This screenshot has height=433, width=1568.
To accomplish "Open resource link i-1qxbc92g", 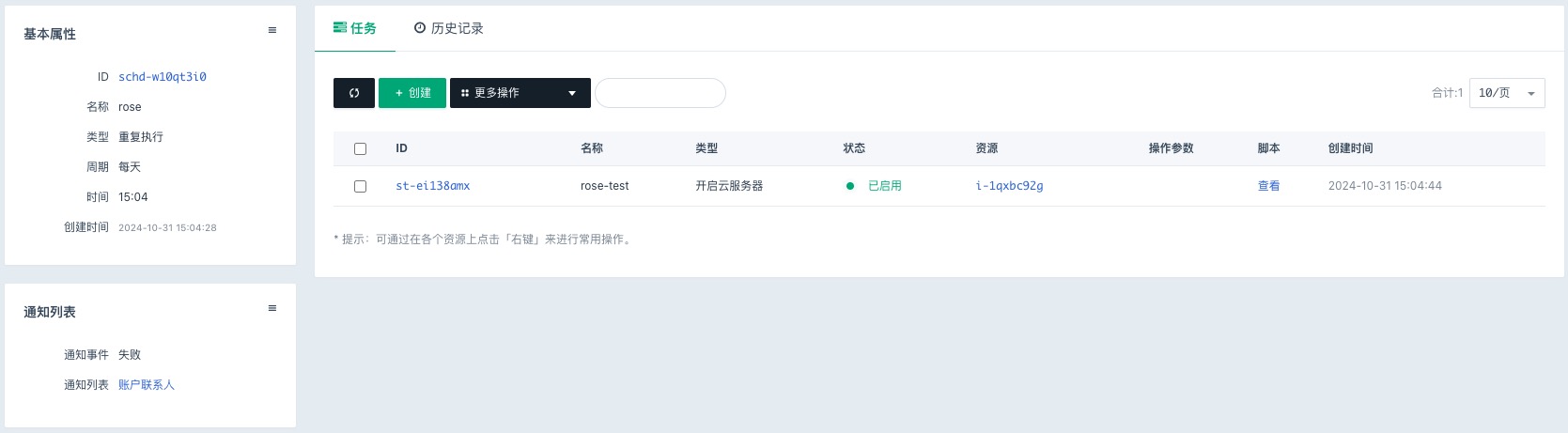I will click(x=1009, y=186).
